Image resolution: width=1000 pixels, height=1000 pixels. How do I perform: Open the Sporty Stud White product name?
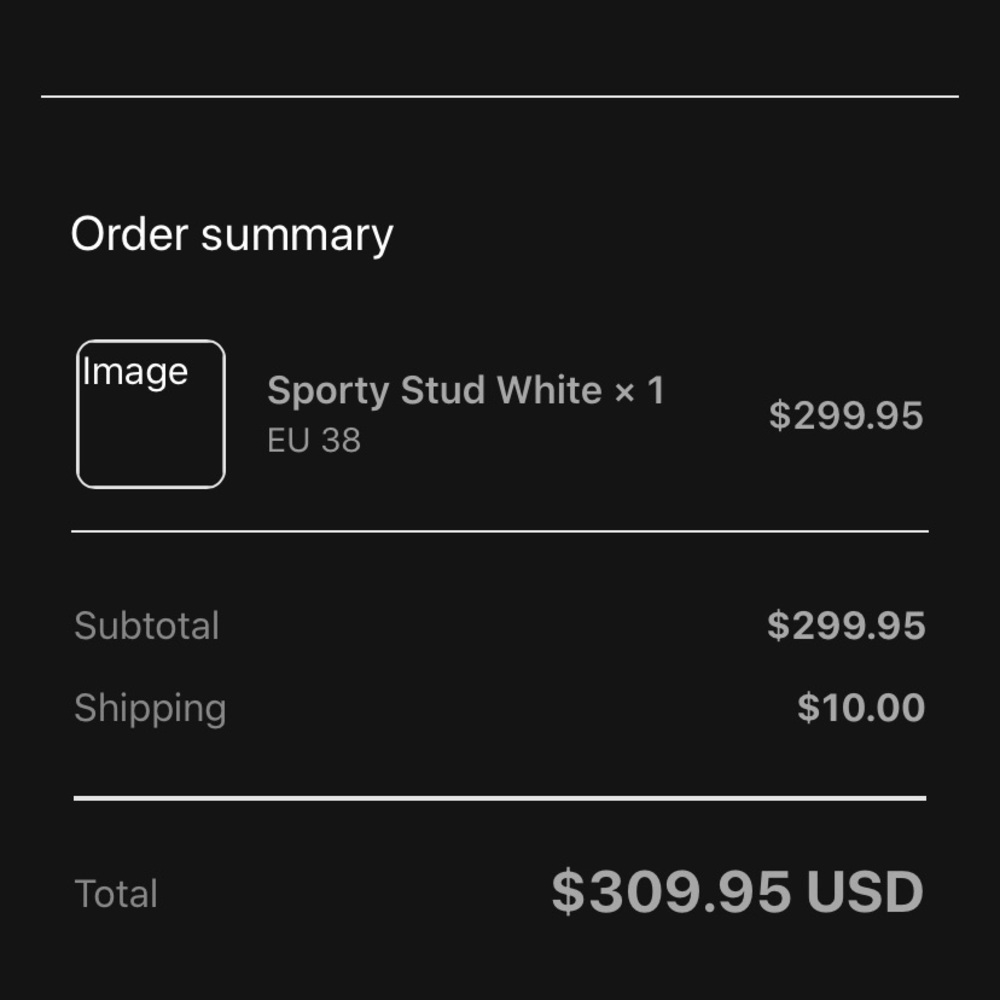(434, 390)
